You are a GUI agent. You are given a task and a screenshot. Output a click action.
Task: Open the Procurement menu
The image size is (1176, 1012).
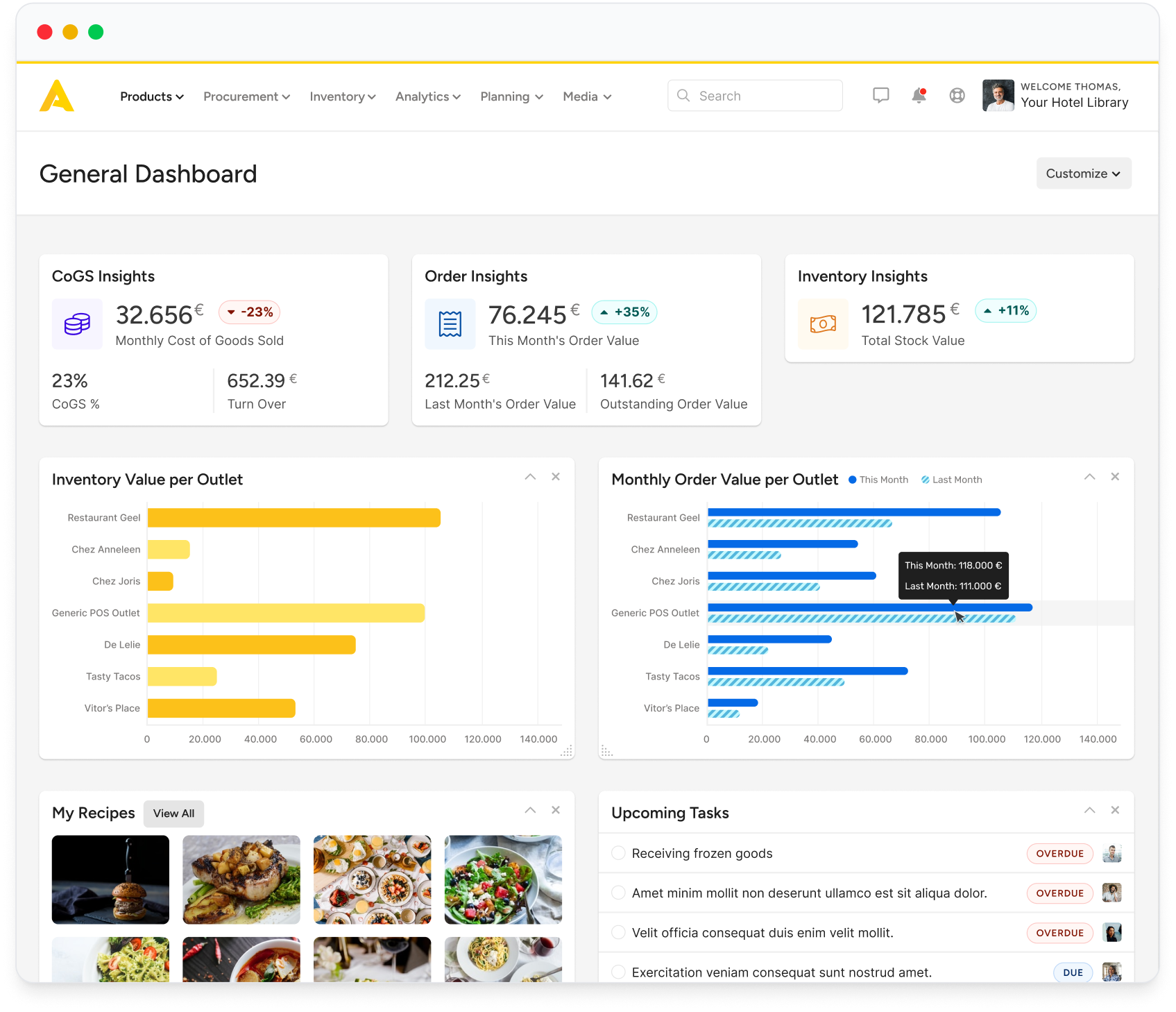[246, 96]
